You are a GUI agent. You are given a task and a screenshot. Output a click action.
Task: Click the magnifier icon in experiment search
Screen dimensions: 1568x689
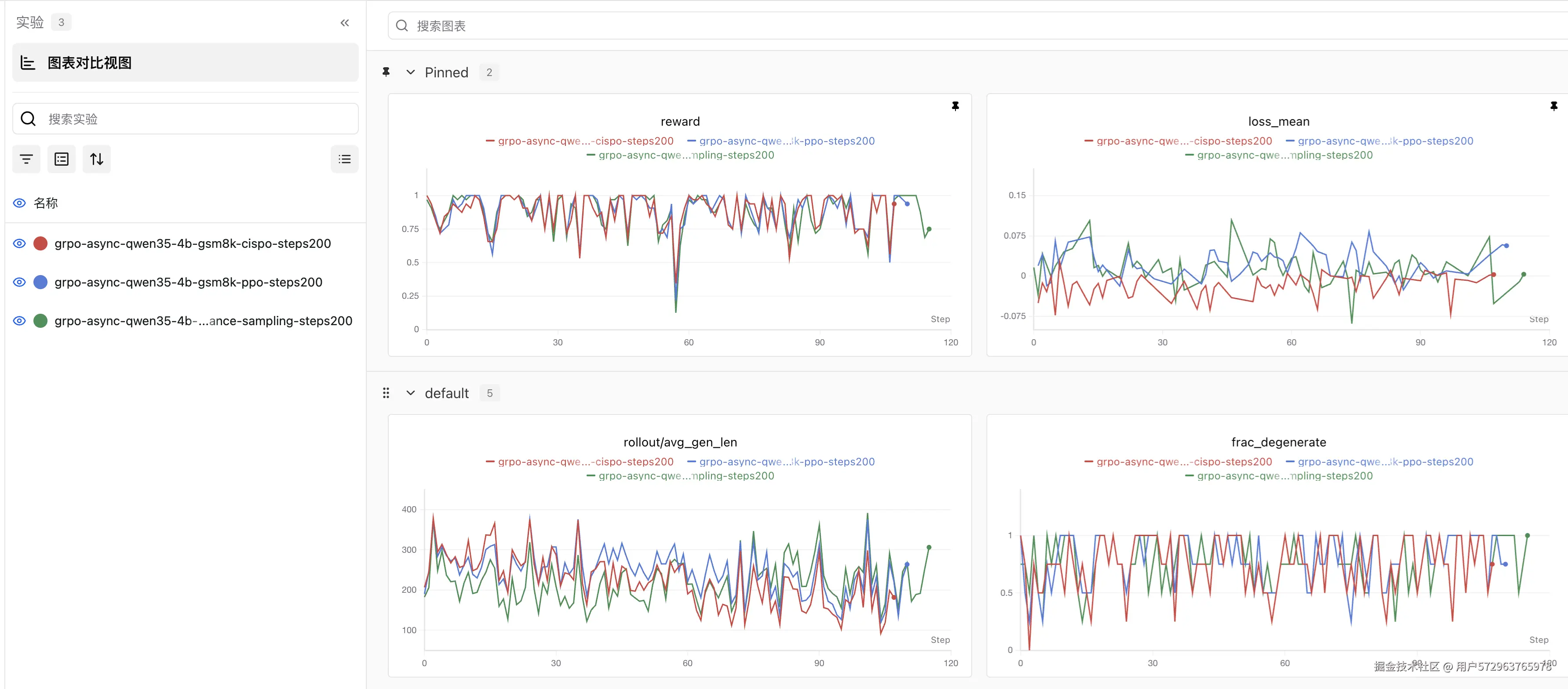click(x=28, y=119)
